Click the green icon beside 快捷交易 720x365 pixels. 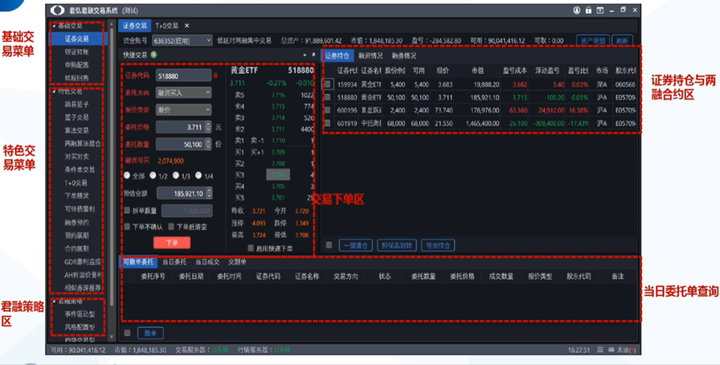(154, 55)
